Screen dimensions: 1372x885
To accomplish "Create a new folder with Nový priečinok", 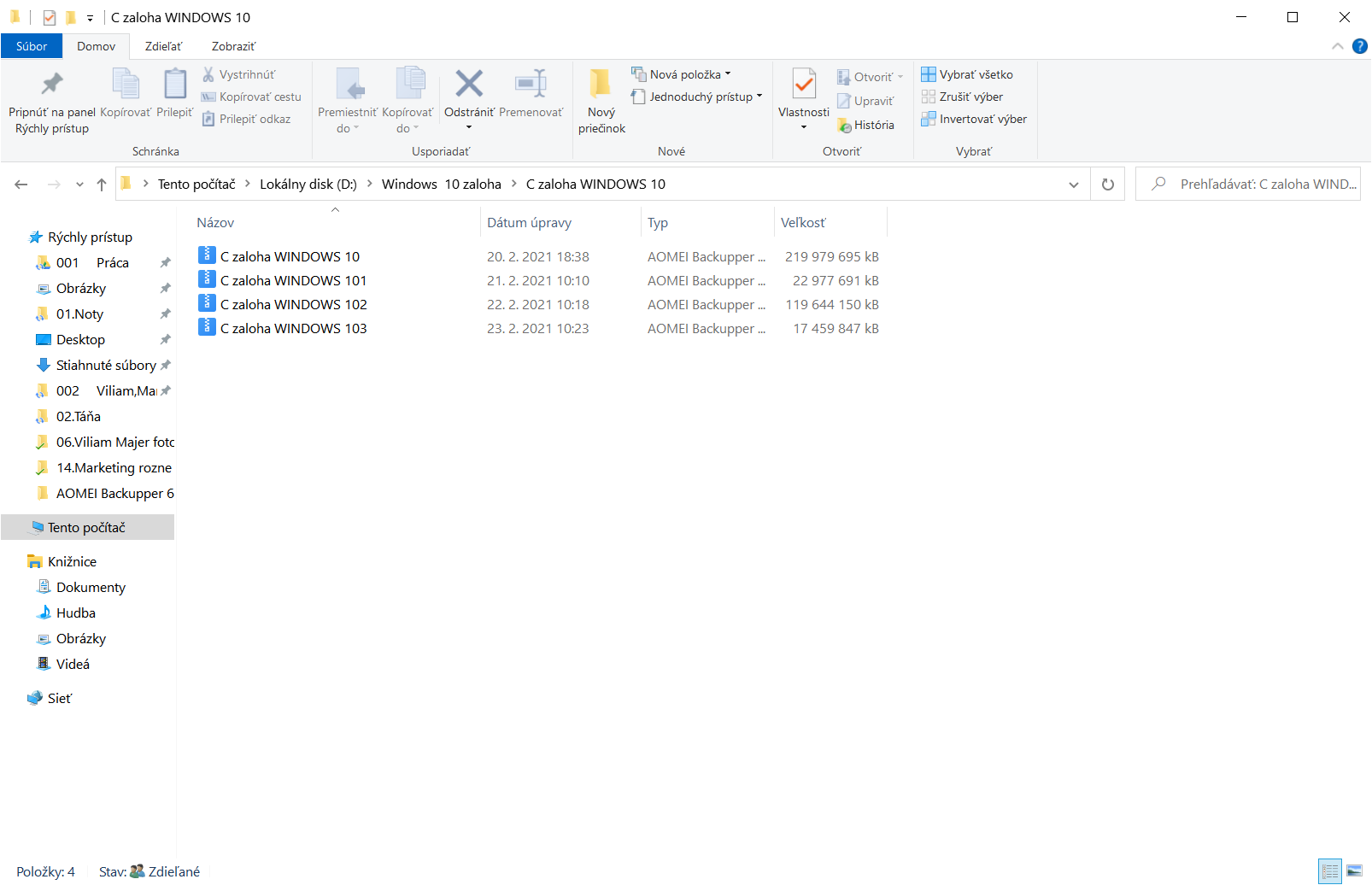I will (x=601, y=101).
